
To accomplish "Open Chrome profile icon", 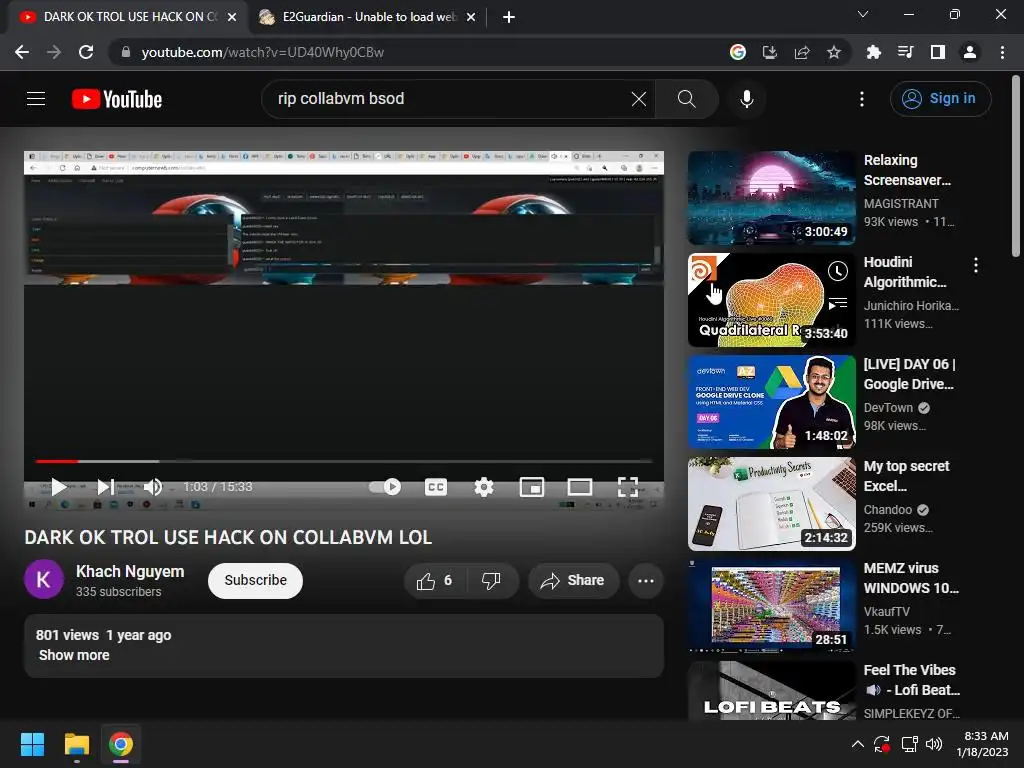I will point(970,52).
